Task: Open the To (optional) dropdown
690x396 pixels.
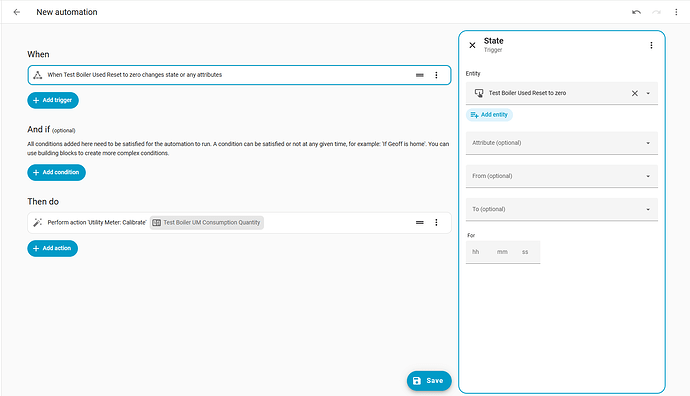Action: coord(562,209)
